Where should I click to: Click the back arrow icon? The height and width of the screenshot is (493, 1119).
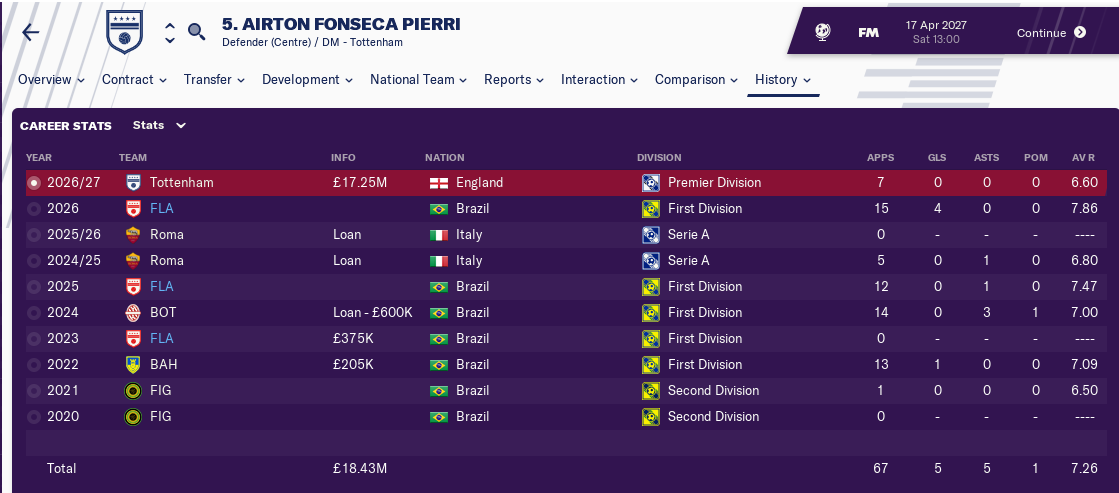point(31,32)
